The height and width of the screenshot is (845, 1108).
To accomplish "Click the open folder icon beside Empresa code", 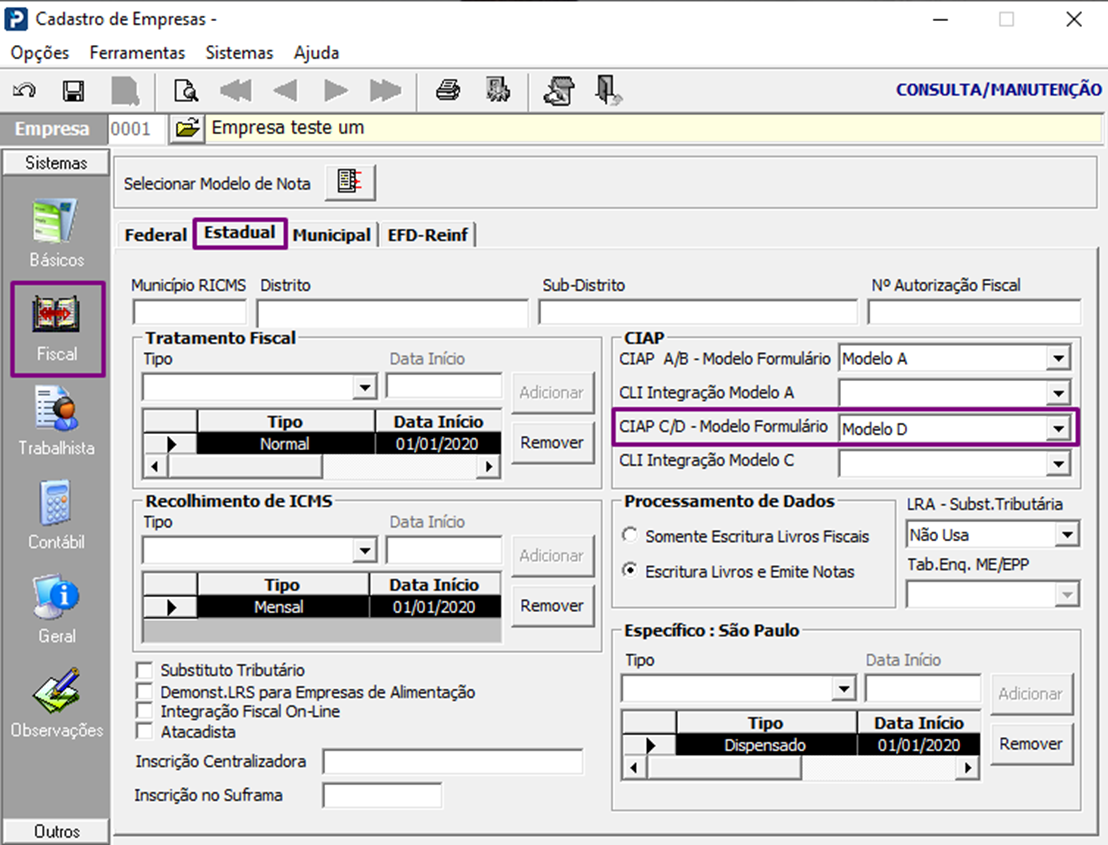I will pos(185,128).
